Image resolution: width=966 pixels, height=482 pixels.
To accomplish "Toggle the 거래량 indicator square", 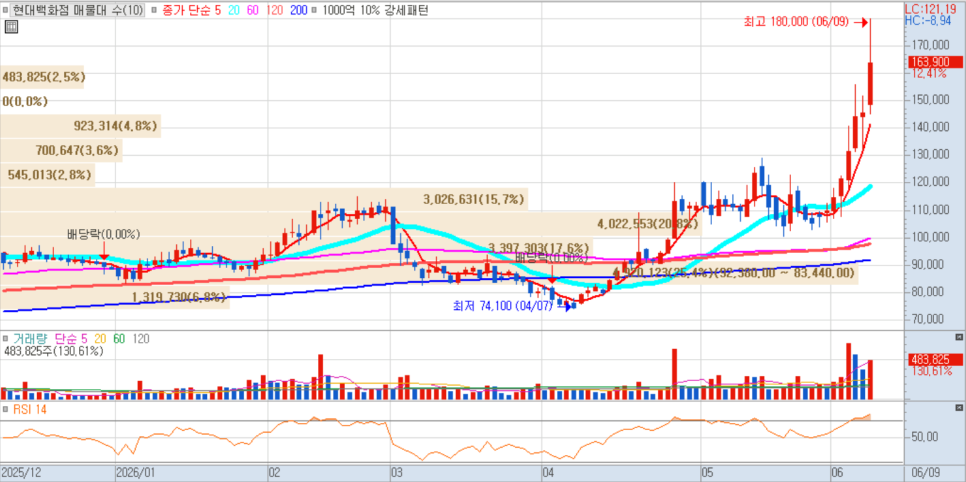I will (6, 338).
